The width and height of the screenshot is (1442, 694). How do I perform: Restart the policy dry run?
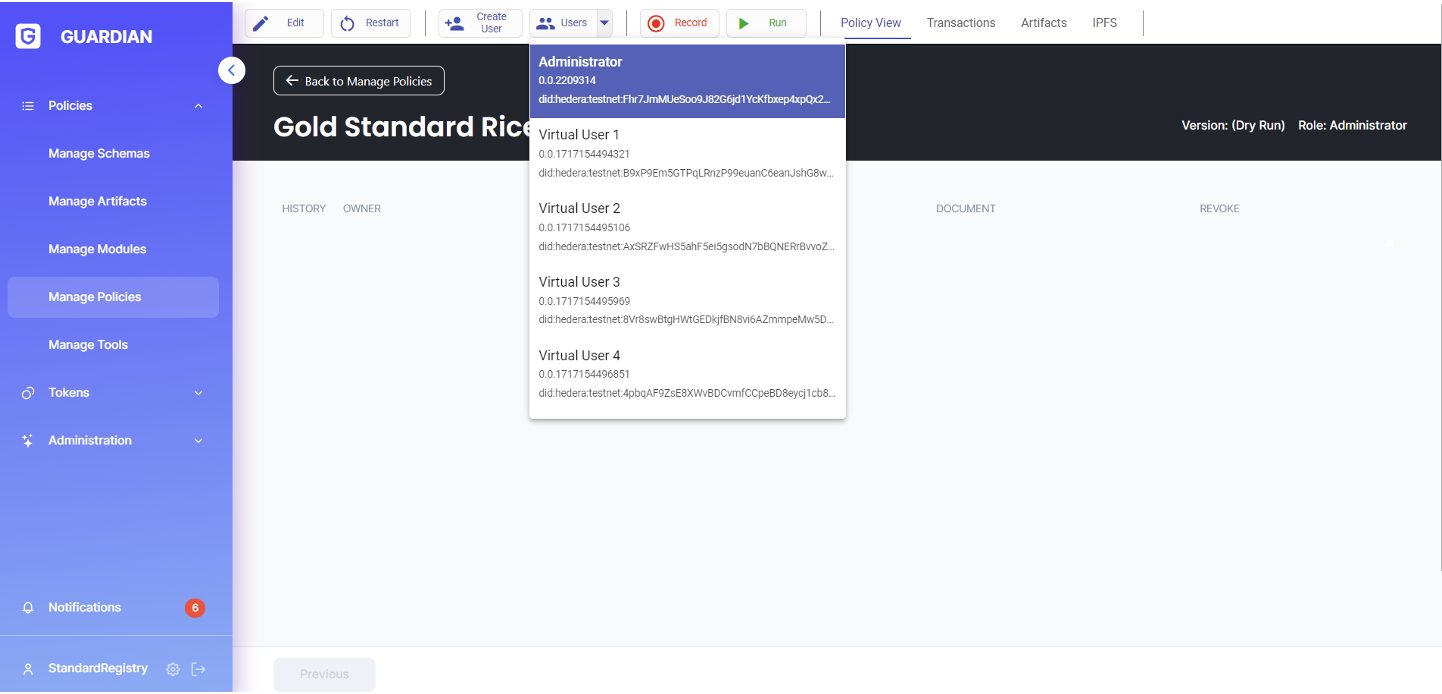coord(370,23)
